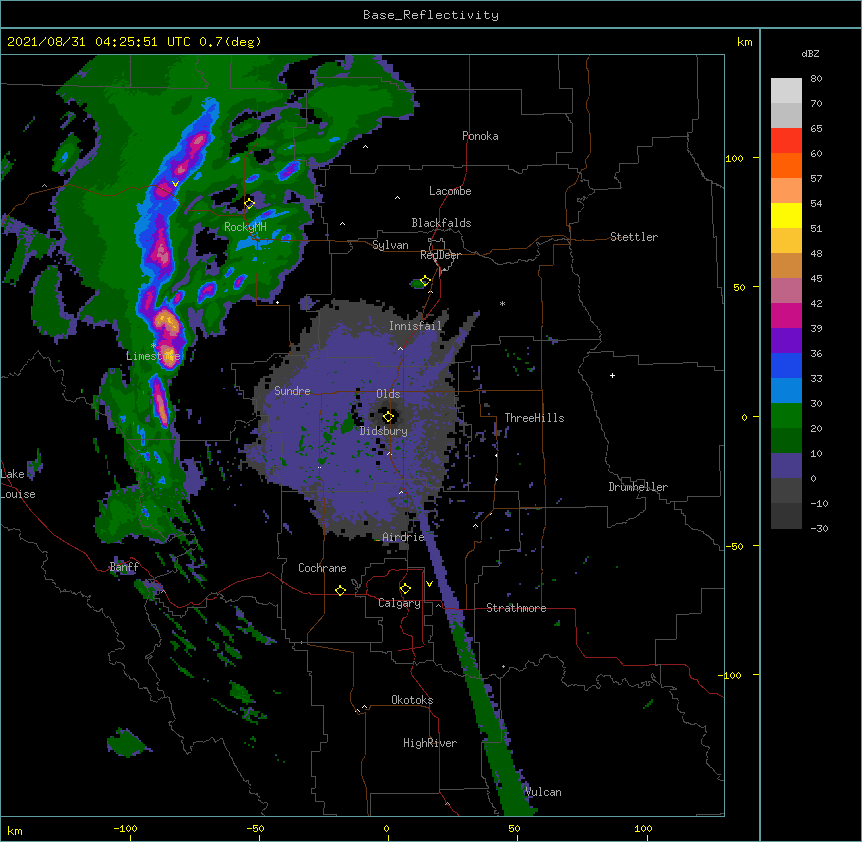The width and height of the screenshot is (862, 842).
Task: Click the -50 tick on the bottom axis
Action: coord(255,828)
